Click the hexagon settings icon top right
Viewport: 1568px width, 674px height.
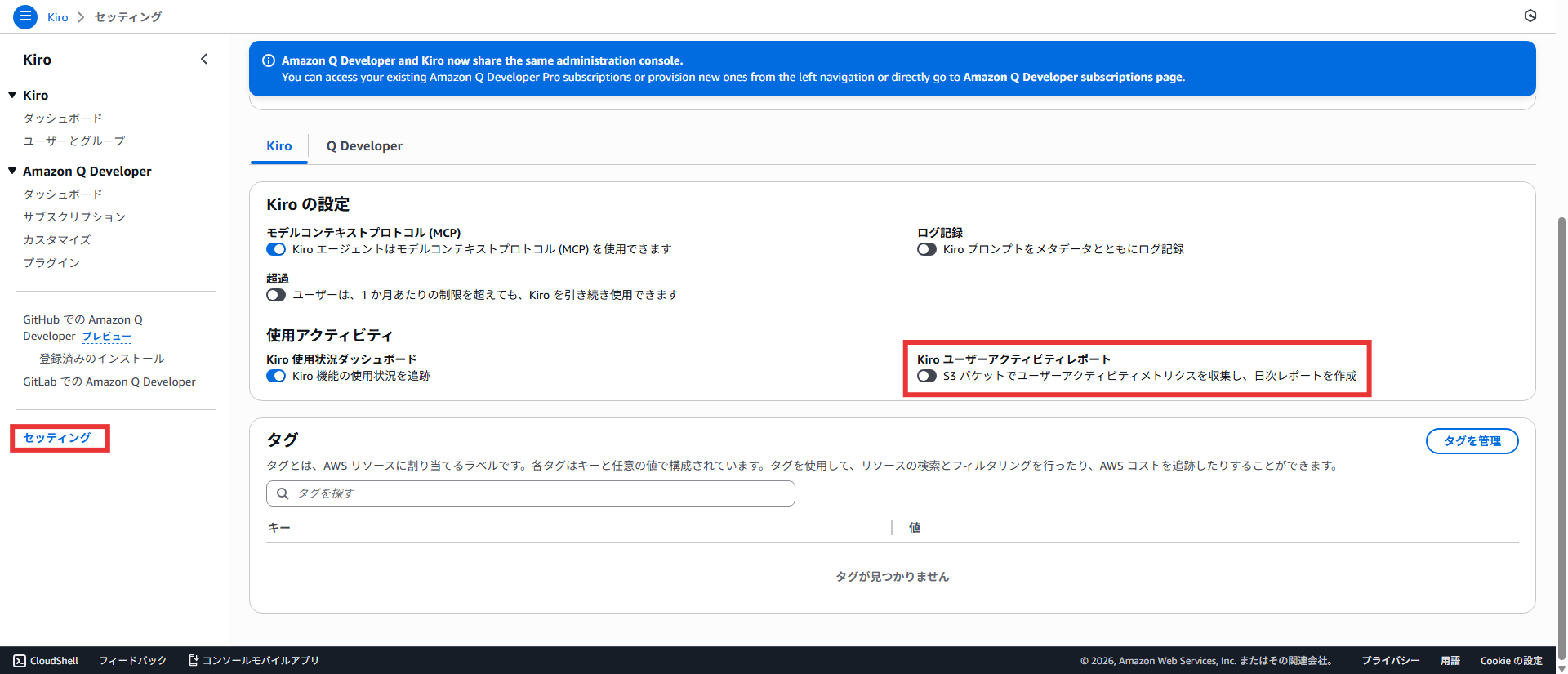click(x=1530, y=16)
